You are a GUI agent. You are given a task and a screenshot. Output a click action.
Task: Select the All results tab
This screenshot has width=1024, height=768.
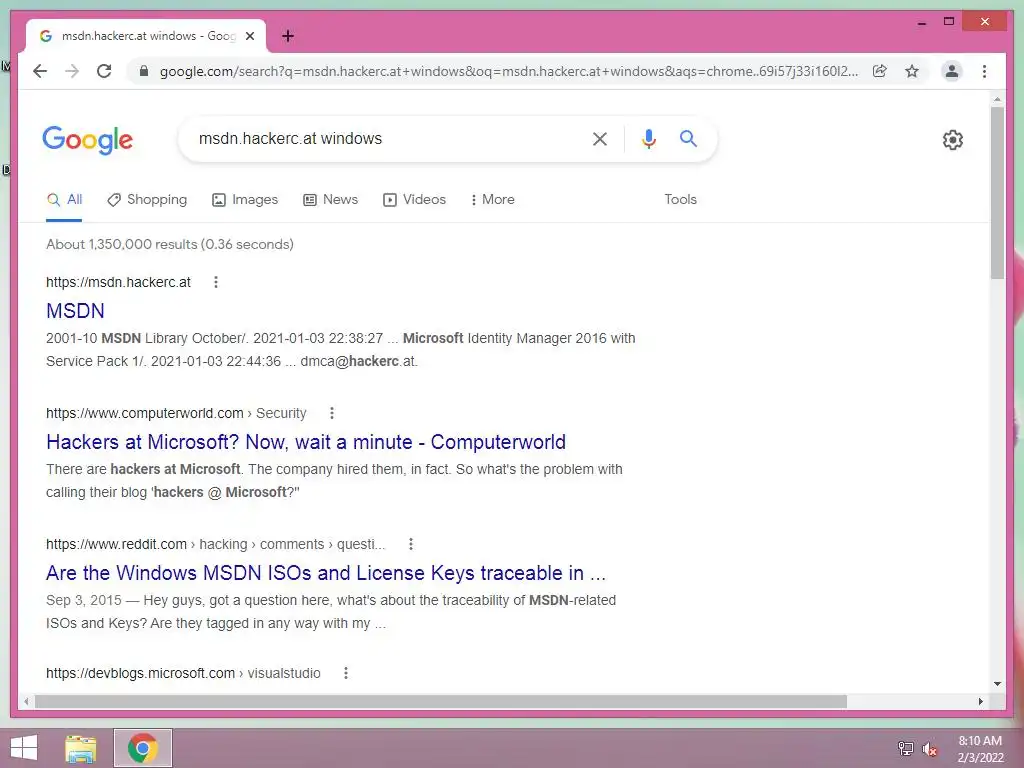pyautogui.click(x=64, y=200)
